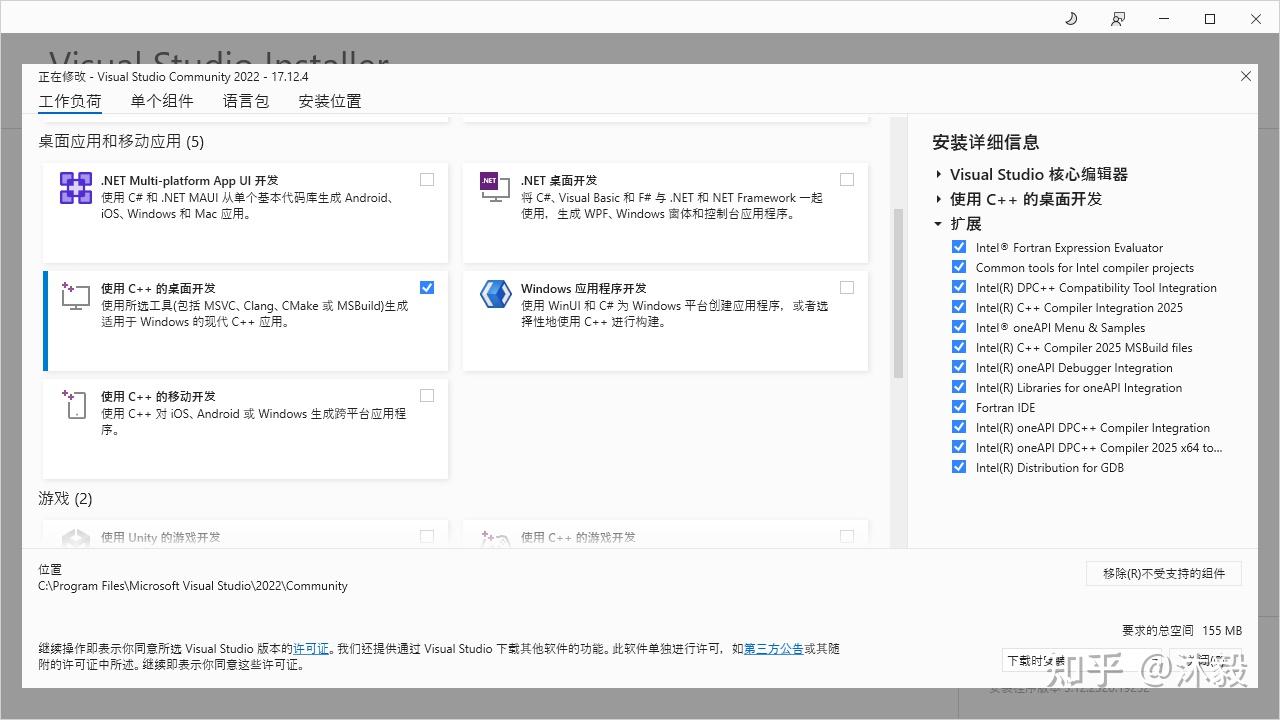
Task: Click 移除(R)不受支持的组件 button
Action: (x=1163, y=573)
